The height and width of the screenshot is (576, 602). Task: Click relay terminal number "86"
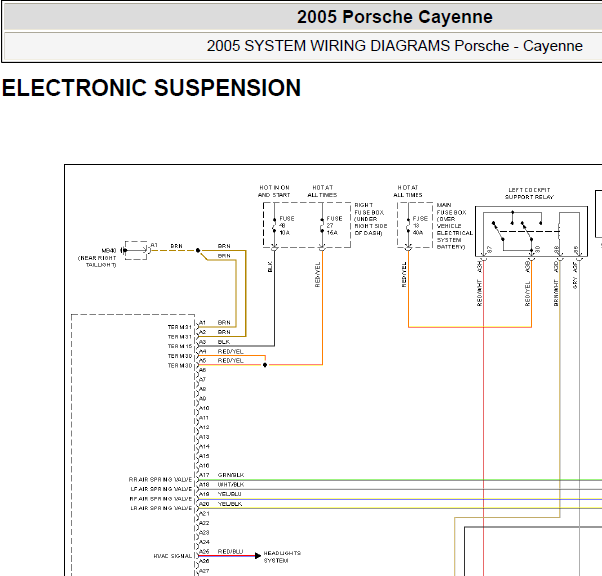[556, 250]
